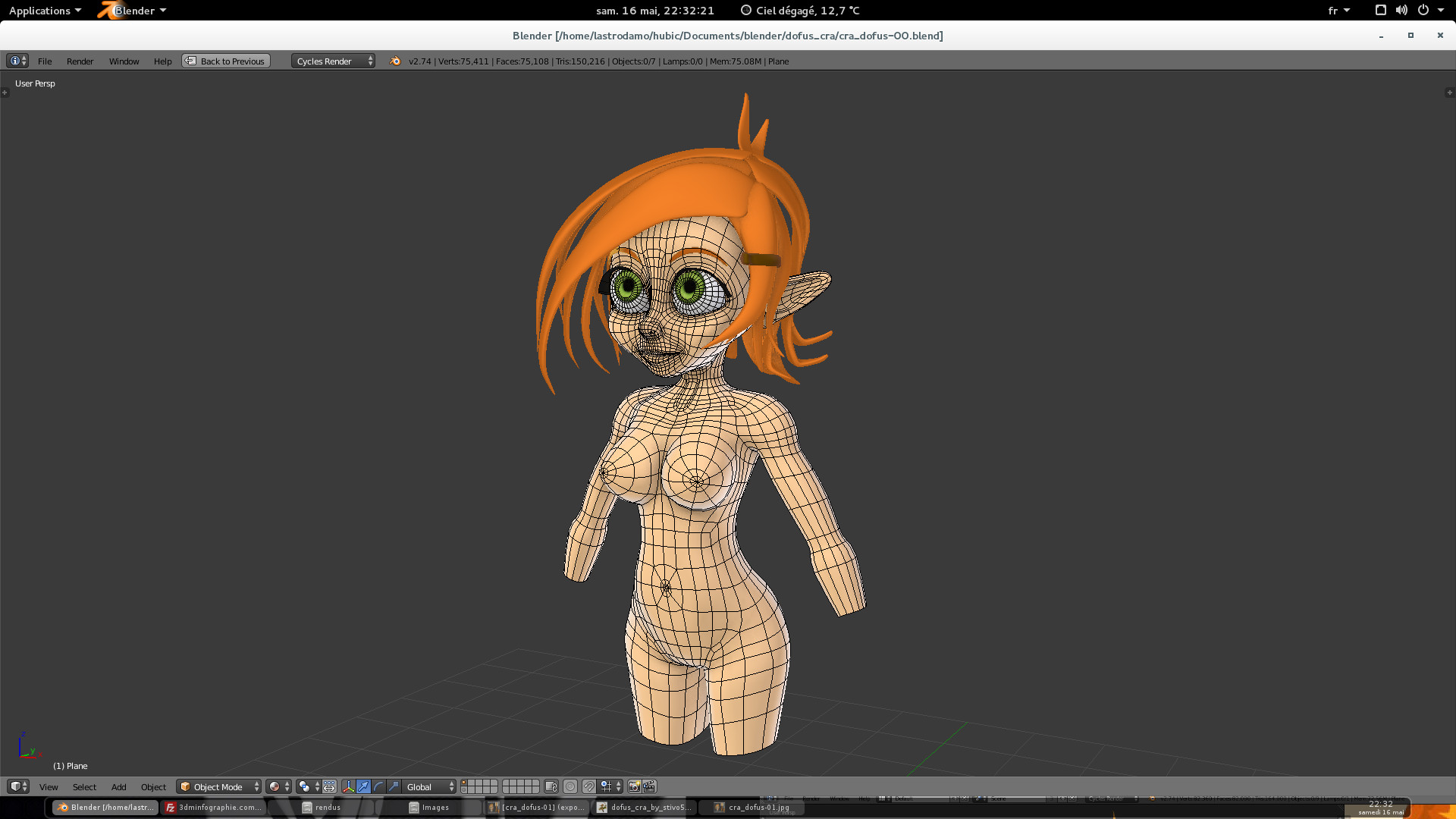This screenshot has width=1456, height=819.
Task: Open the Applications menu in top panel
Action: point(45,11)
